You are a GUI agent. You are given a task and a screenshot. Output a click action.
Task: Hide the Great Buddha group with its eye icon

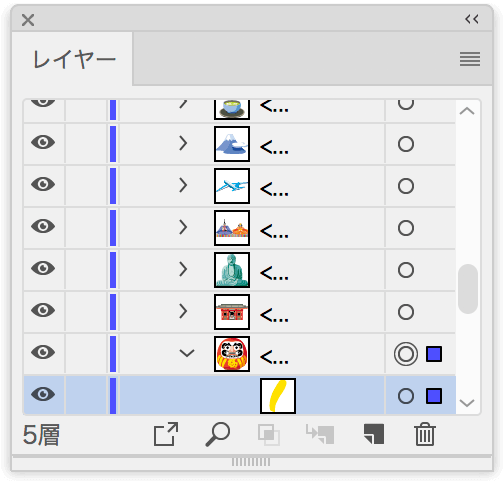point(43,268)
